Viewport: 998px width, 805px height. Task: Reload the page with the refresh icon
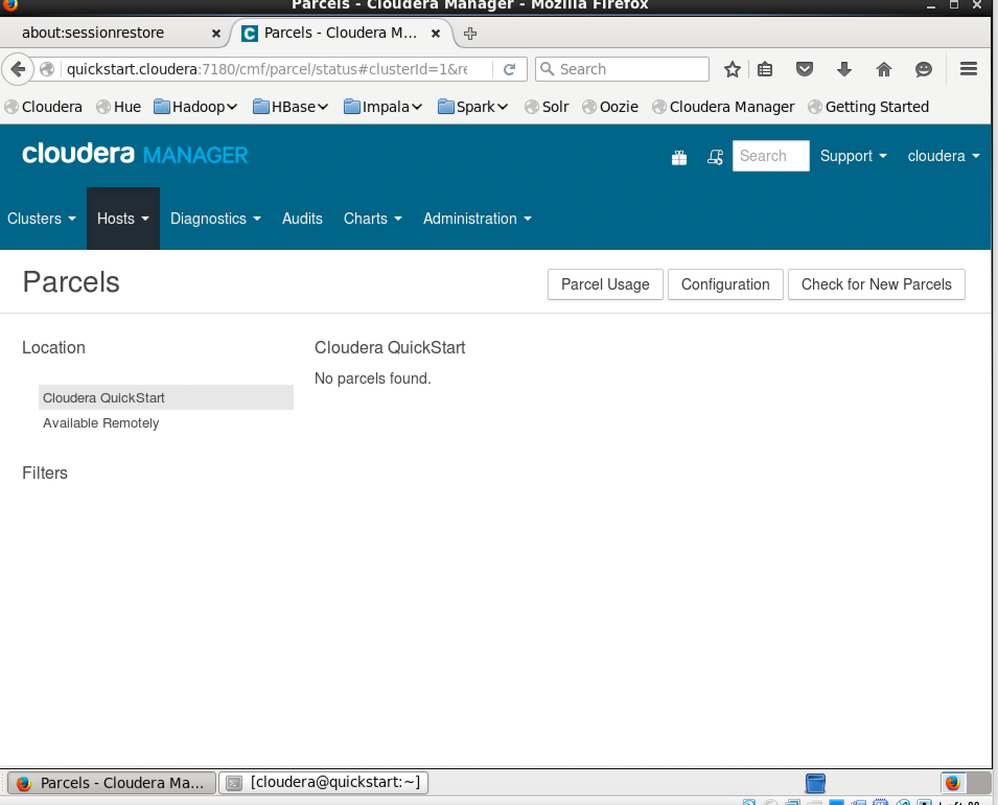click(509, 69)
